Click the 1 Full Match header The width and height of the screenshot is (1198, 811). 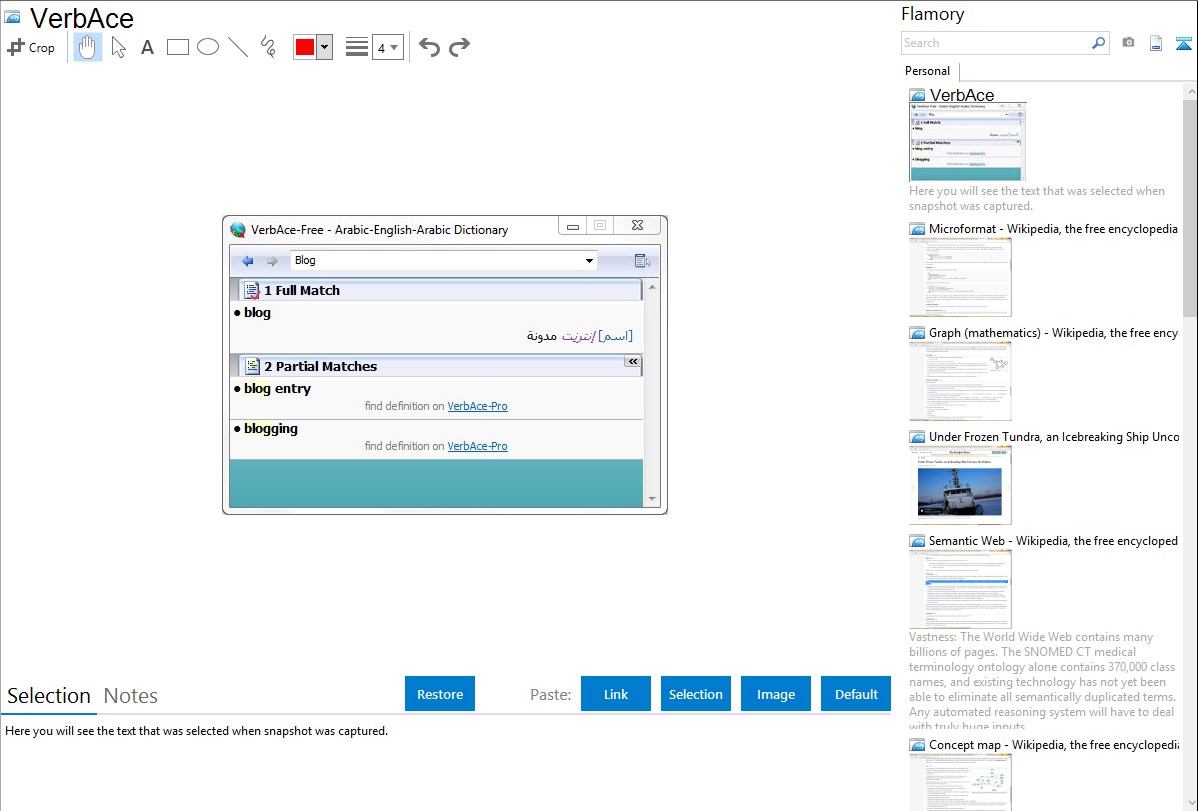pyautogui.click(x=436, y=290)
